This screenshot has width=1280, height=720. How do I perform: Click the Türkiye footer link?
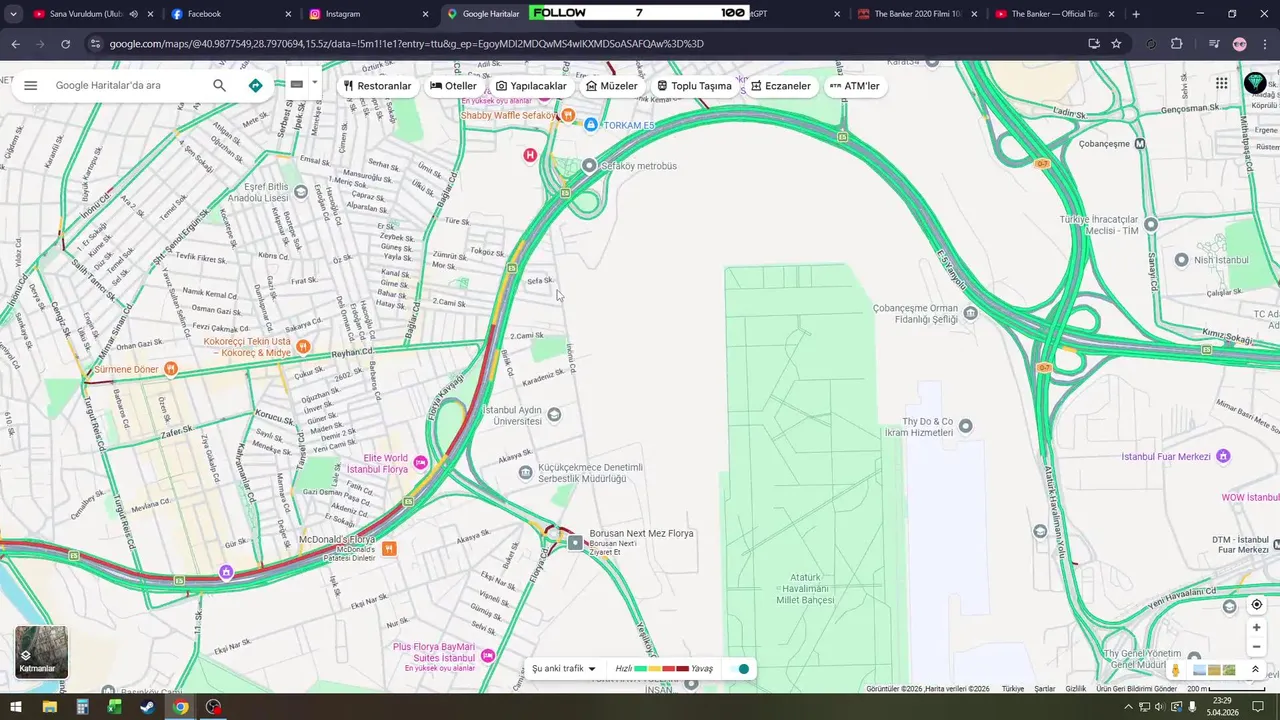1013,689
